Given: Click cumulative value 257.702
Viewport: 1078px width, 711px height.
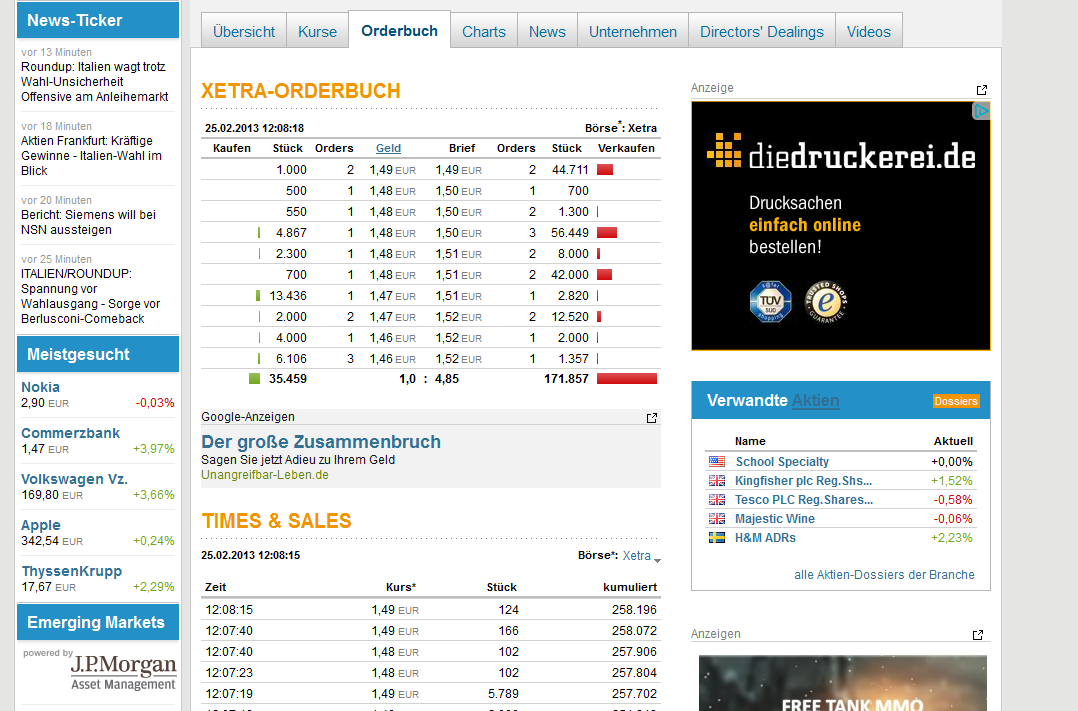Looking at the screenshot, I should point(635,694).
